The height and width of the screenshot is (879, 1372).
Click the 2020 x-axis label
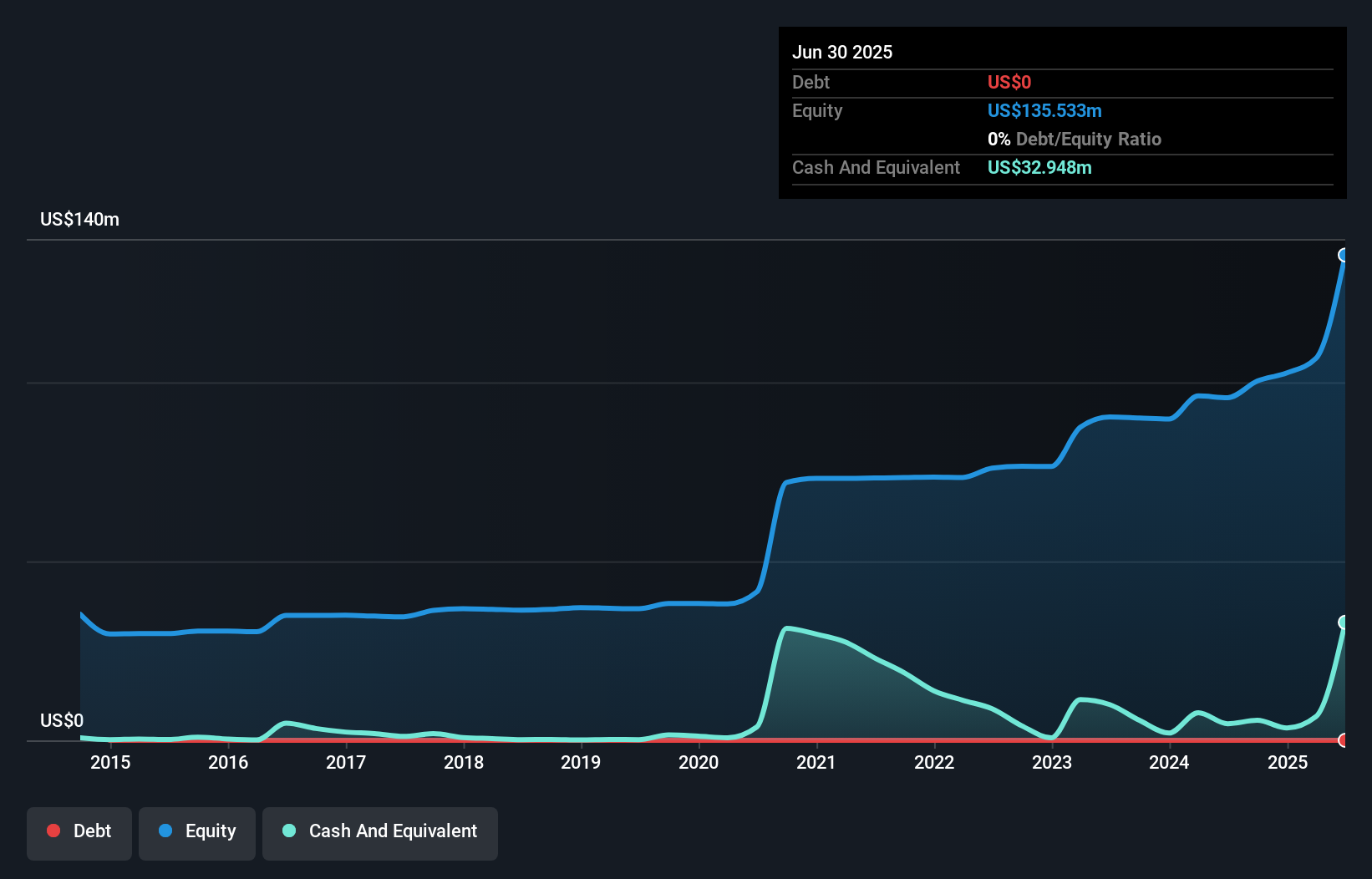click(x=699, y=762)
